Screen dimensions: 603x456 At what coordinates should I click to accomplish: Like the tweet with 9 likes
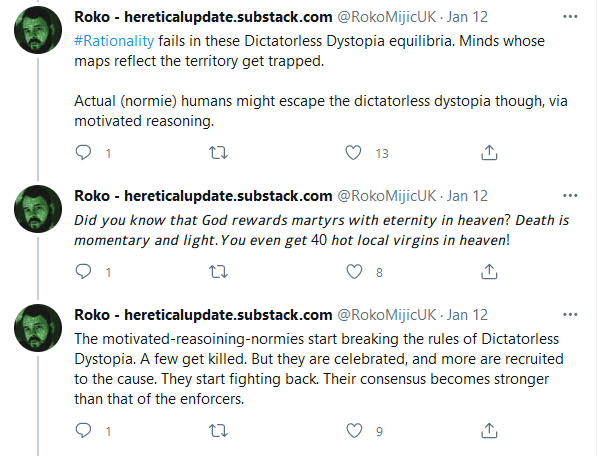click(352, 431)
